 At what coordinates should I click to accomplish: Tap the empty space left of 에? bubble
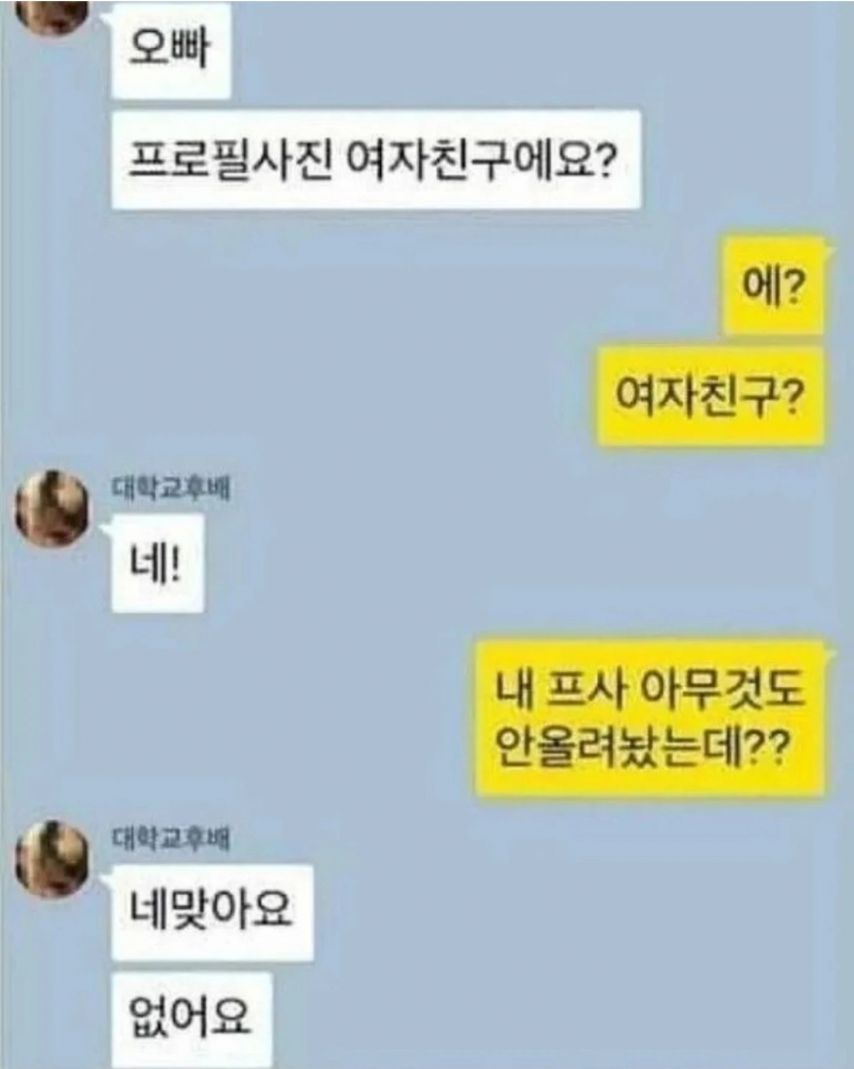tap(409, 285)
